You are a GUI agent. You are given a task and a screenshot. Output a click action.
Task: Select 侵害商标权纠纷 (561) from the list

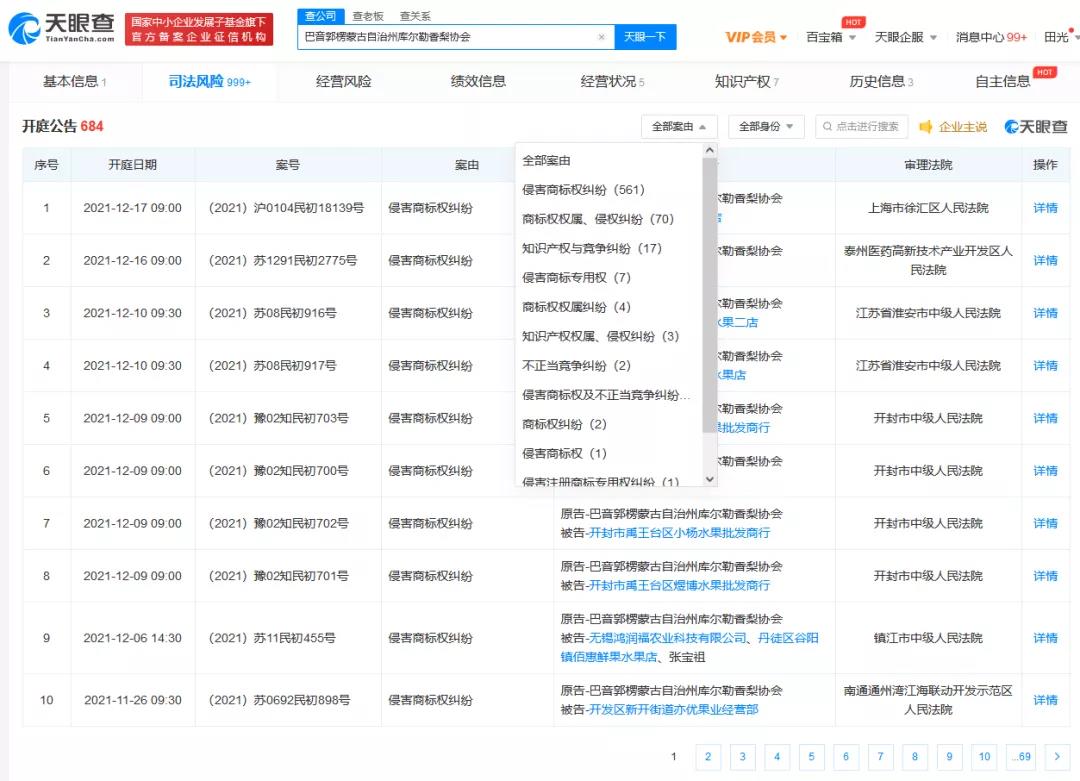(x=583, y=190)
